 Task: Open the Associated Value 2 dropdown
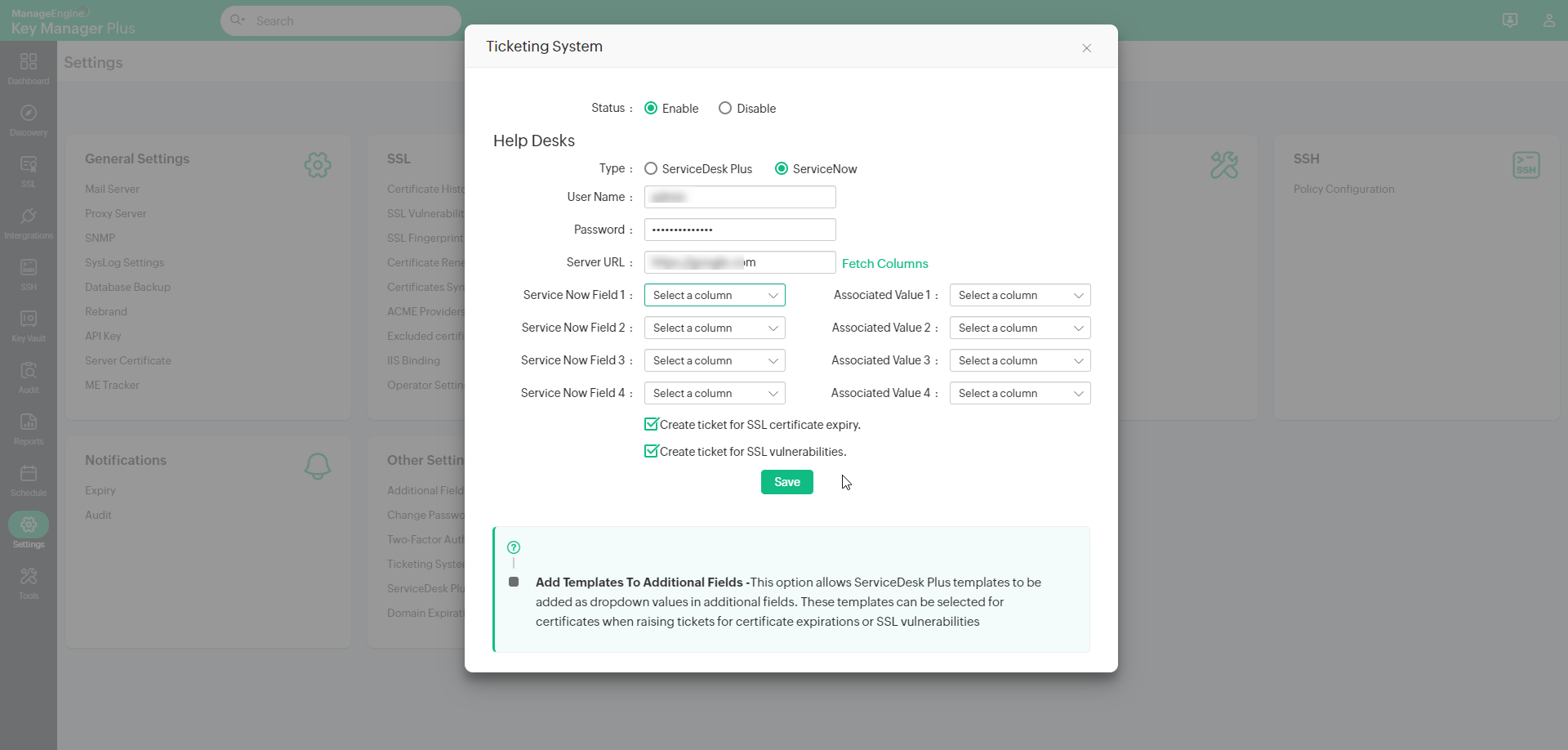(x=1020, y=328)
